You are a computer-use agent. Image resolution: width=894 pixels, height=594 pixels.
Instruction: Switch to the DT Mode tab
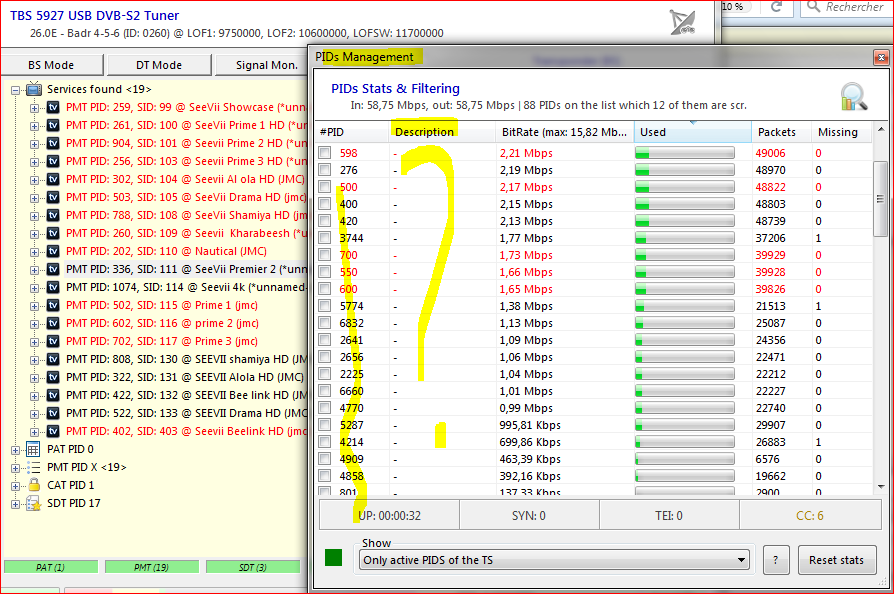(159, 65)
